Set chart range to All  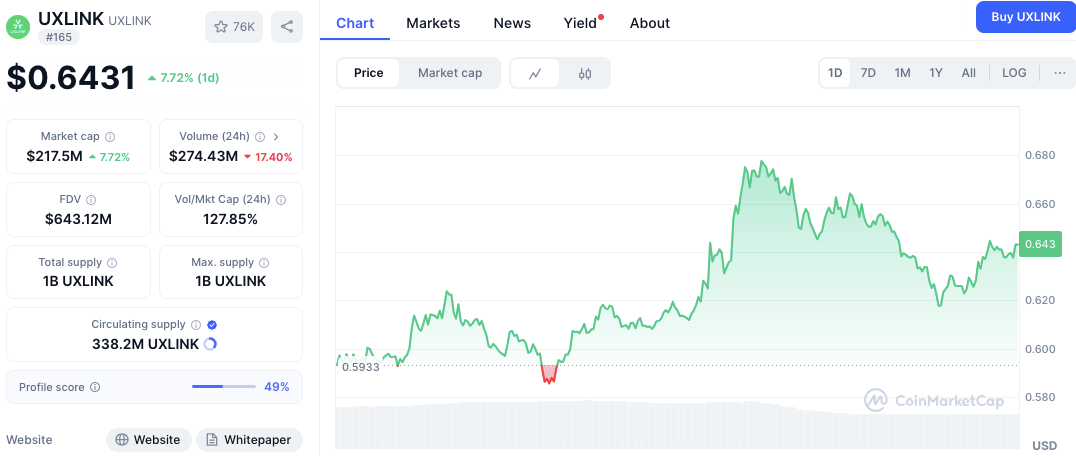(968, 73)
